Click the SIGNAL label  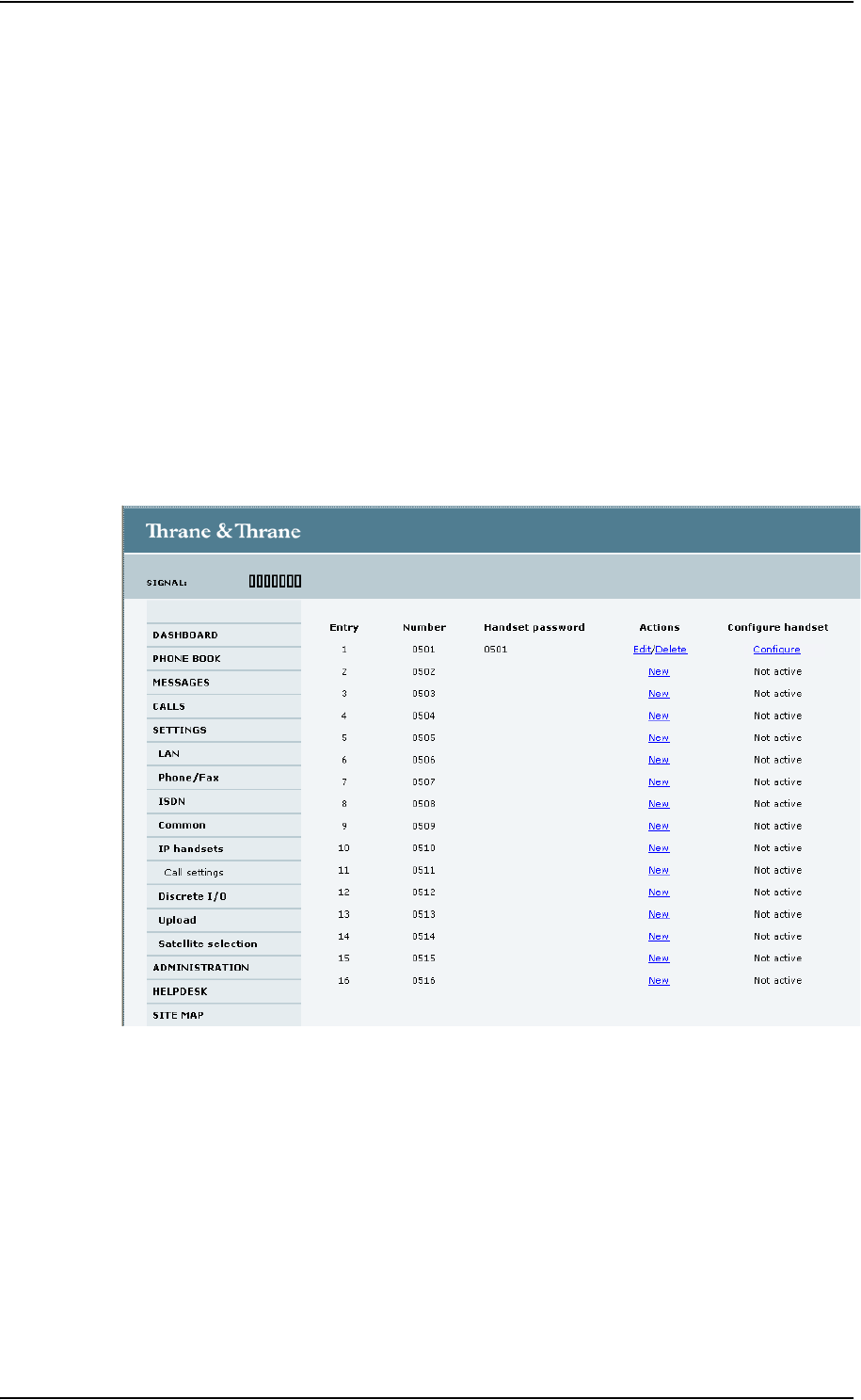coord(167,583)
